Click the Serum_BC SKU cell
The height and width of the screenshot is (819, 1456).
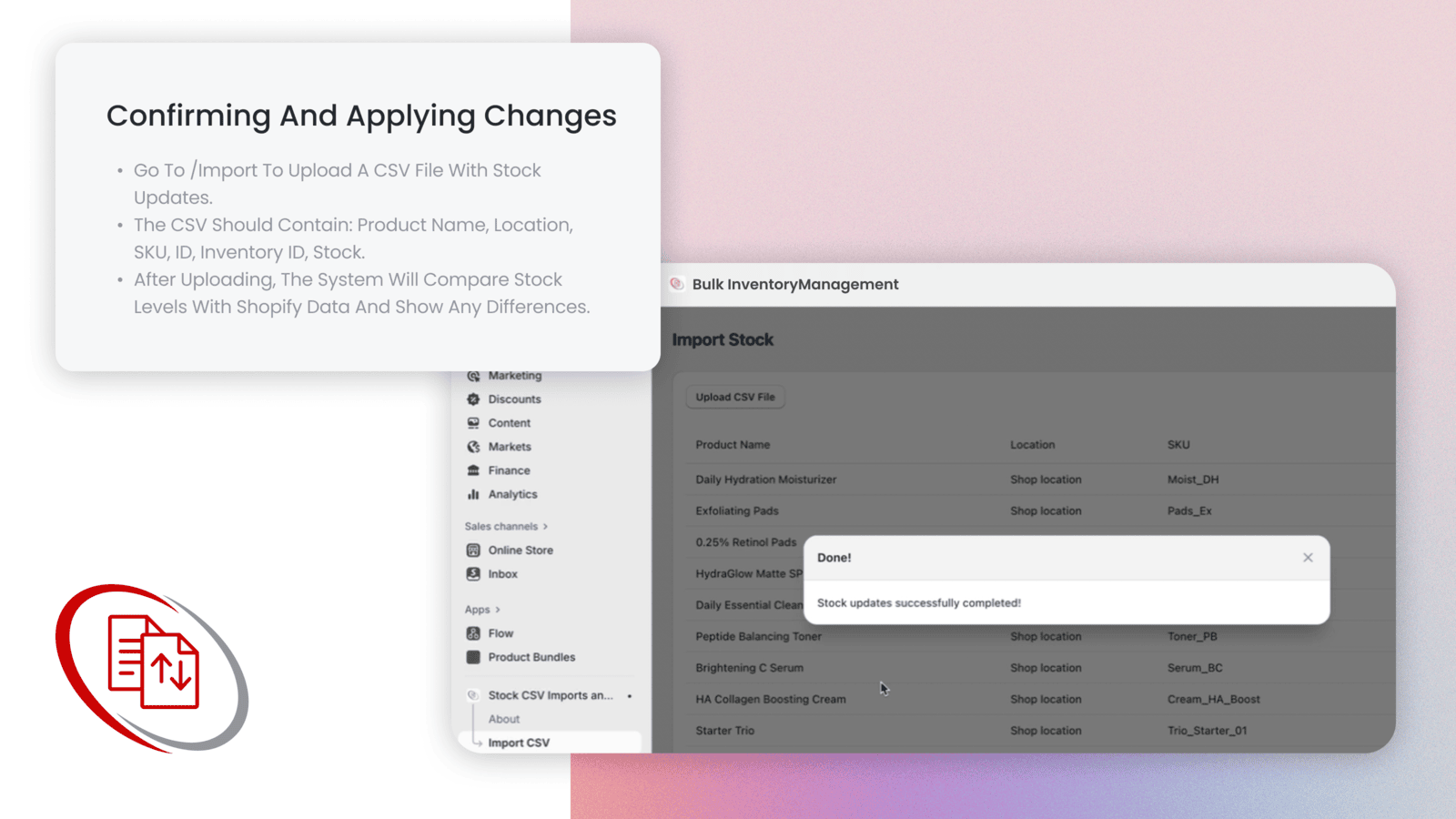coord(1195,668)
